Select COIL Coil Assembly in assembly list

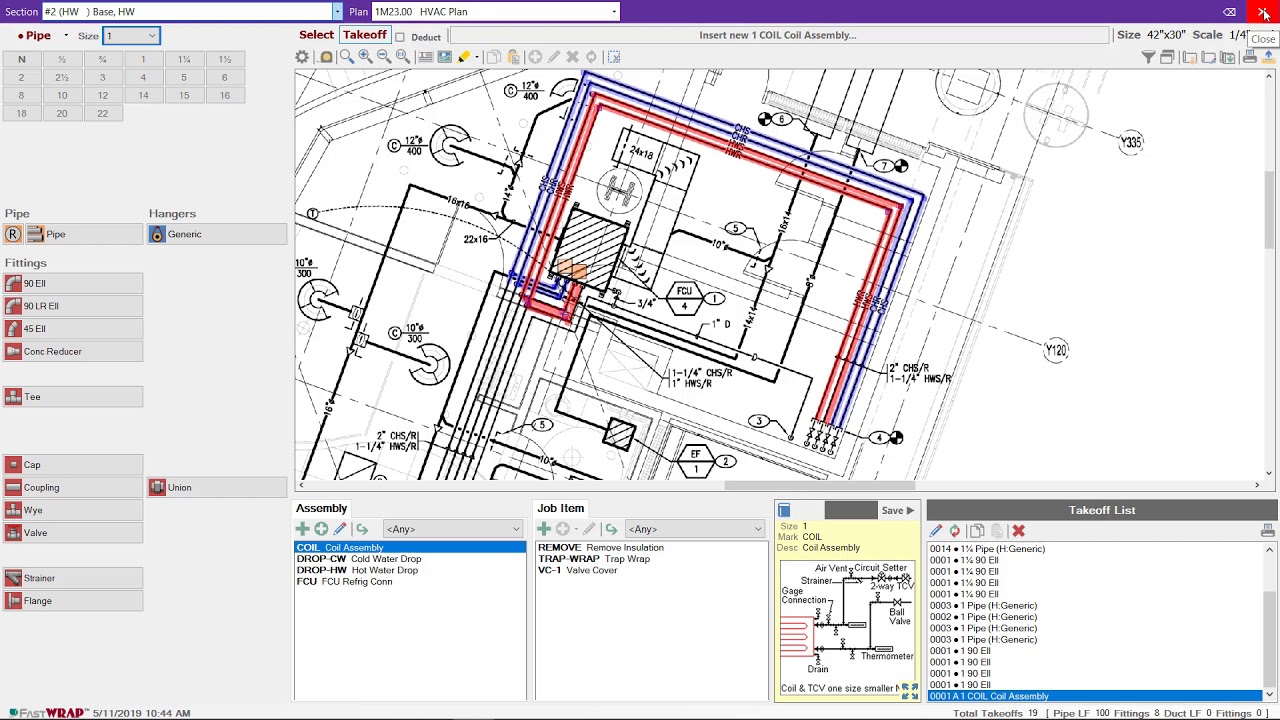(410, 548)
